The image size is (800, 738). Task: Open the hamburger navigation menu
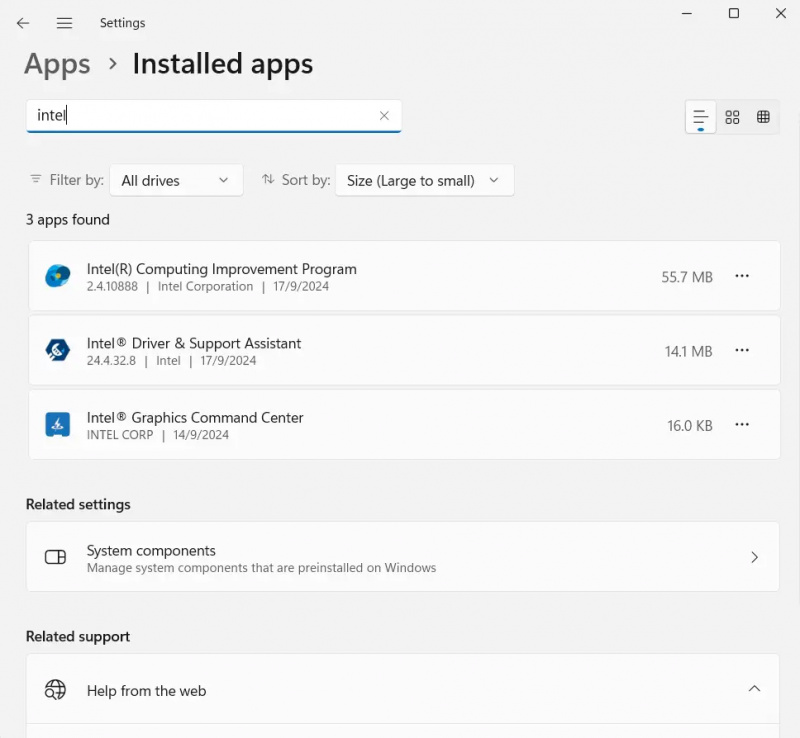[x=64, y=23]
